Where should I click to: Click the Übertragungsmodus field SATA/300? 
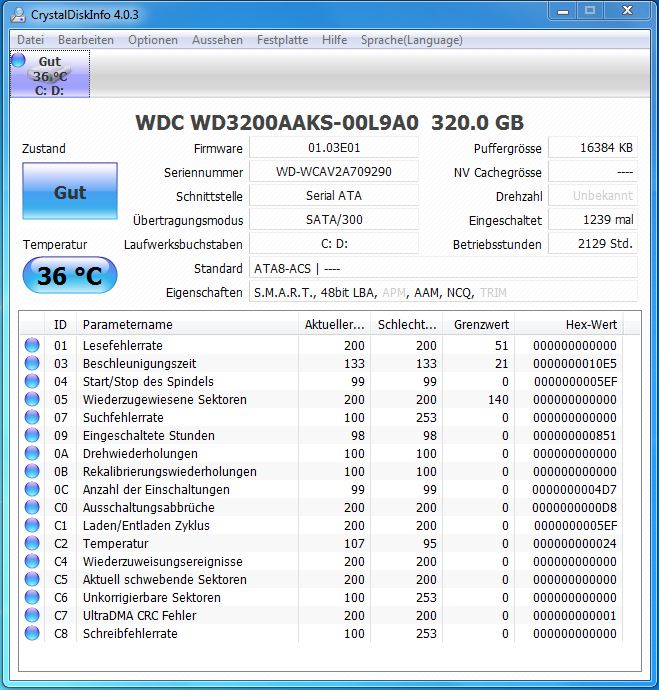(334, 220)
